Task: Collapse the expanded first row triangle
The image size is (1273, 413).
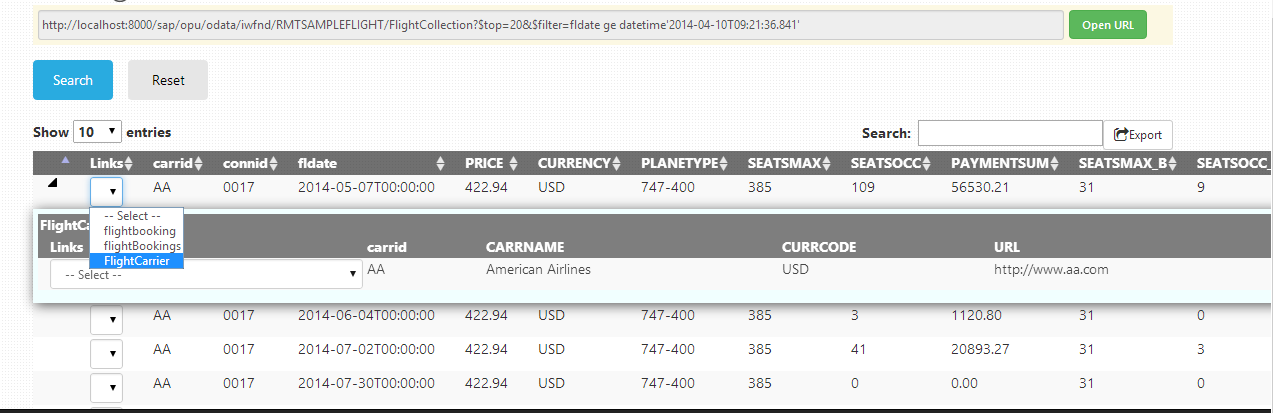Action: pos(53,183)
